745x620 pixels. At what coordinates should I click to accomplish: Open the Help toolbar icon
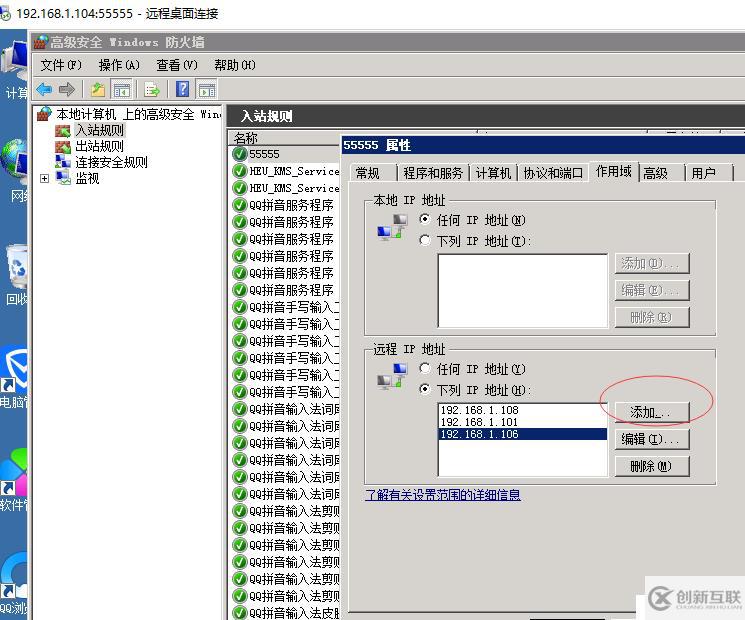point(182,89)
